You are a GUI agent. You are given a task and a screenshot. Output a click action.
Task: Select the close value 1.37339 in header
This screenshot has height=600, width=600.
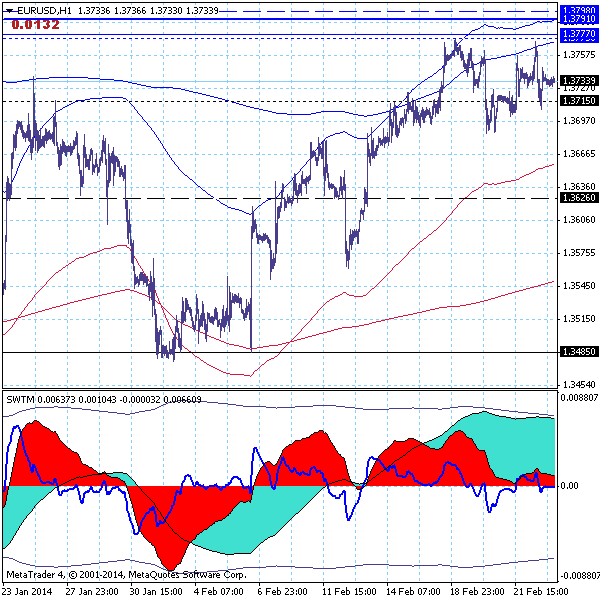coord(202,11)
